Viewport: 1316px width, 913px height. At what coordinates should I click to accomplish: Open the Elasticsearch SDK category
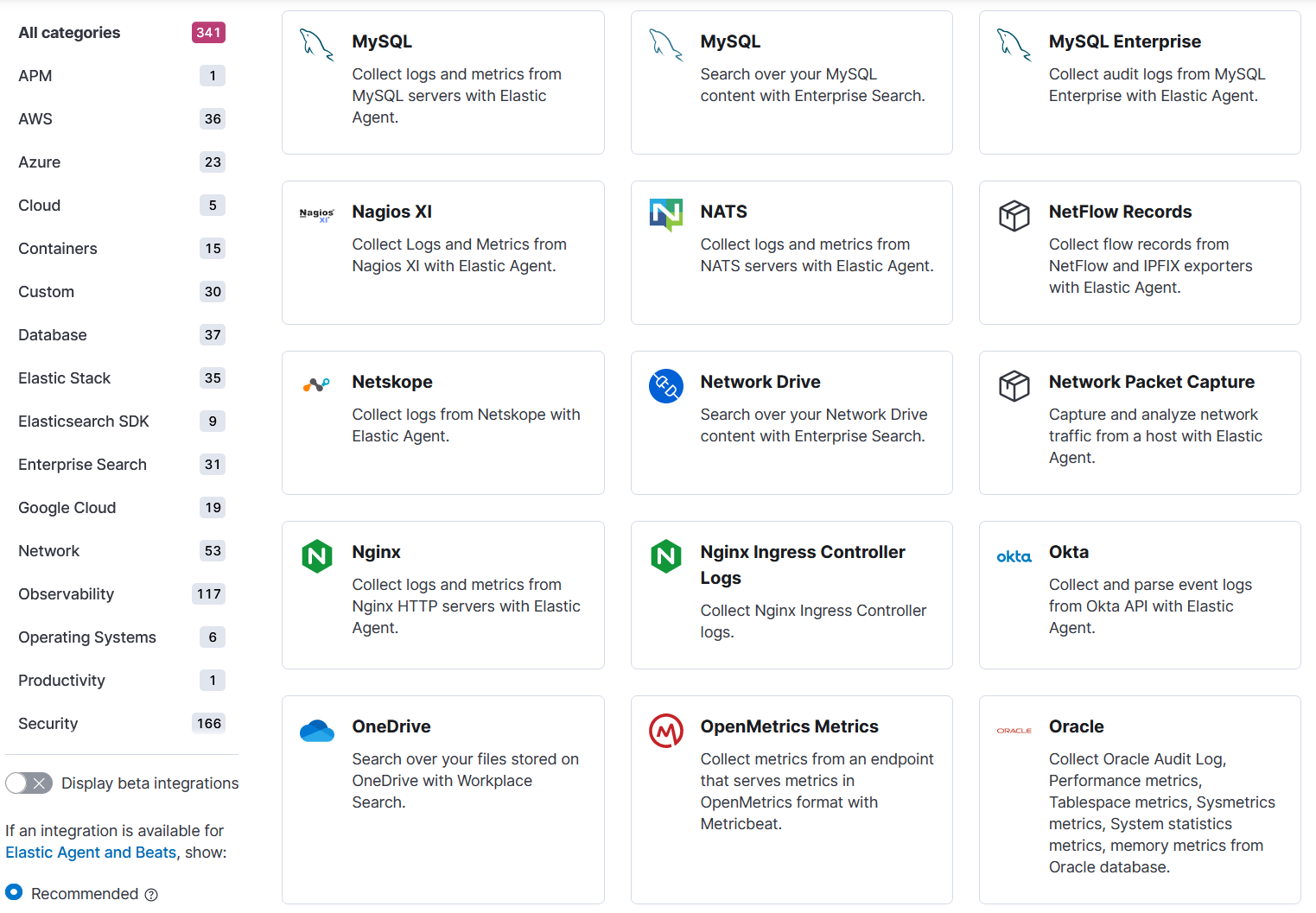(122, 422)
